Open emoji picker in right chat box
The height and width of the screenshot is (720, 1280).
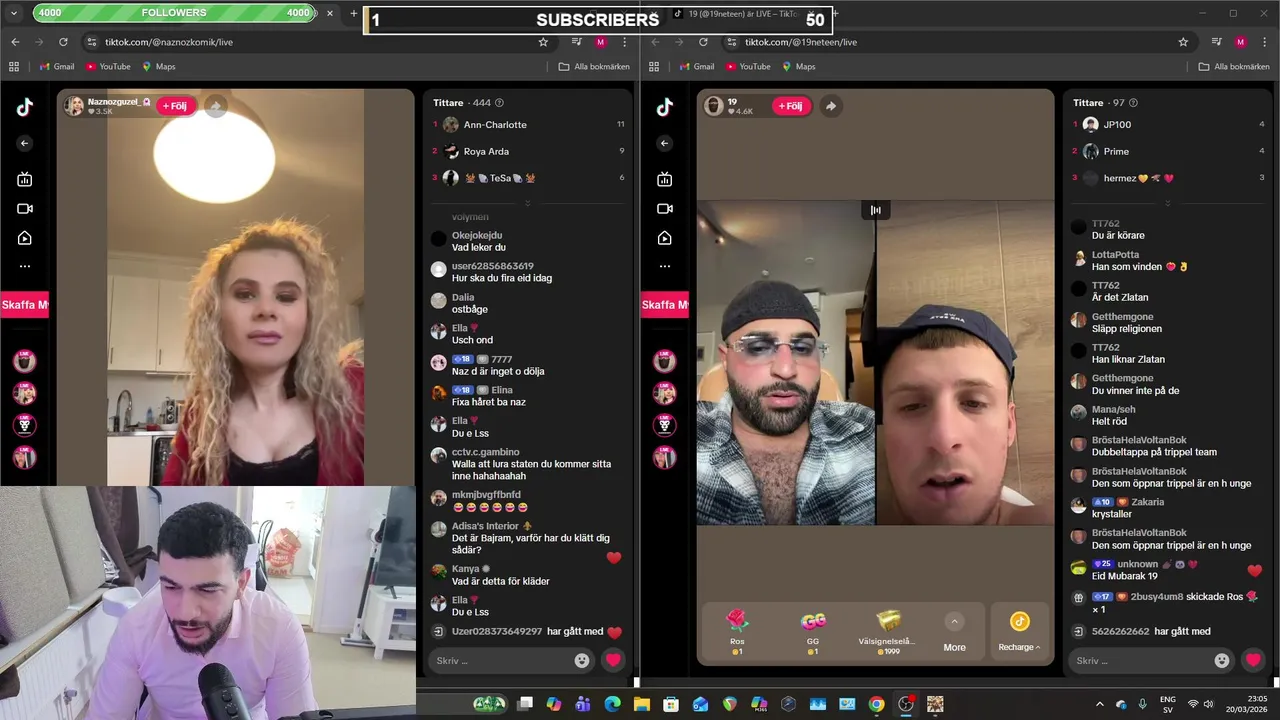click(x=1222, y=660)
